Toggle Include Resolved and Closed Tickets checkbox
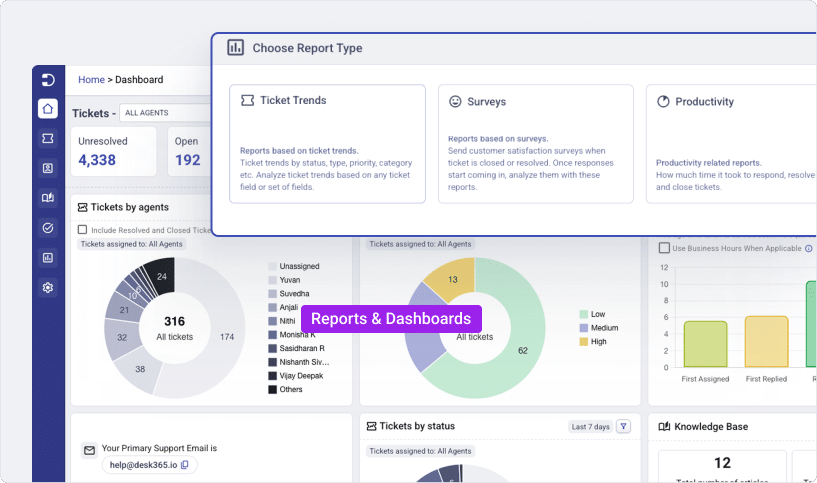The image size is (817, 483). pos(82,230)
